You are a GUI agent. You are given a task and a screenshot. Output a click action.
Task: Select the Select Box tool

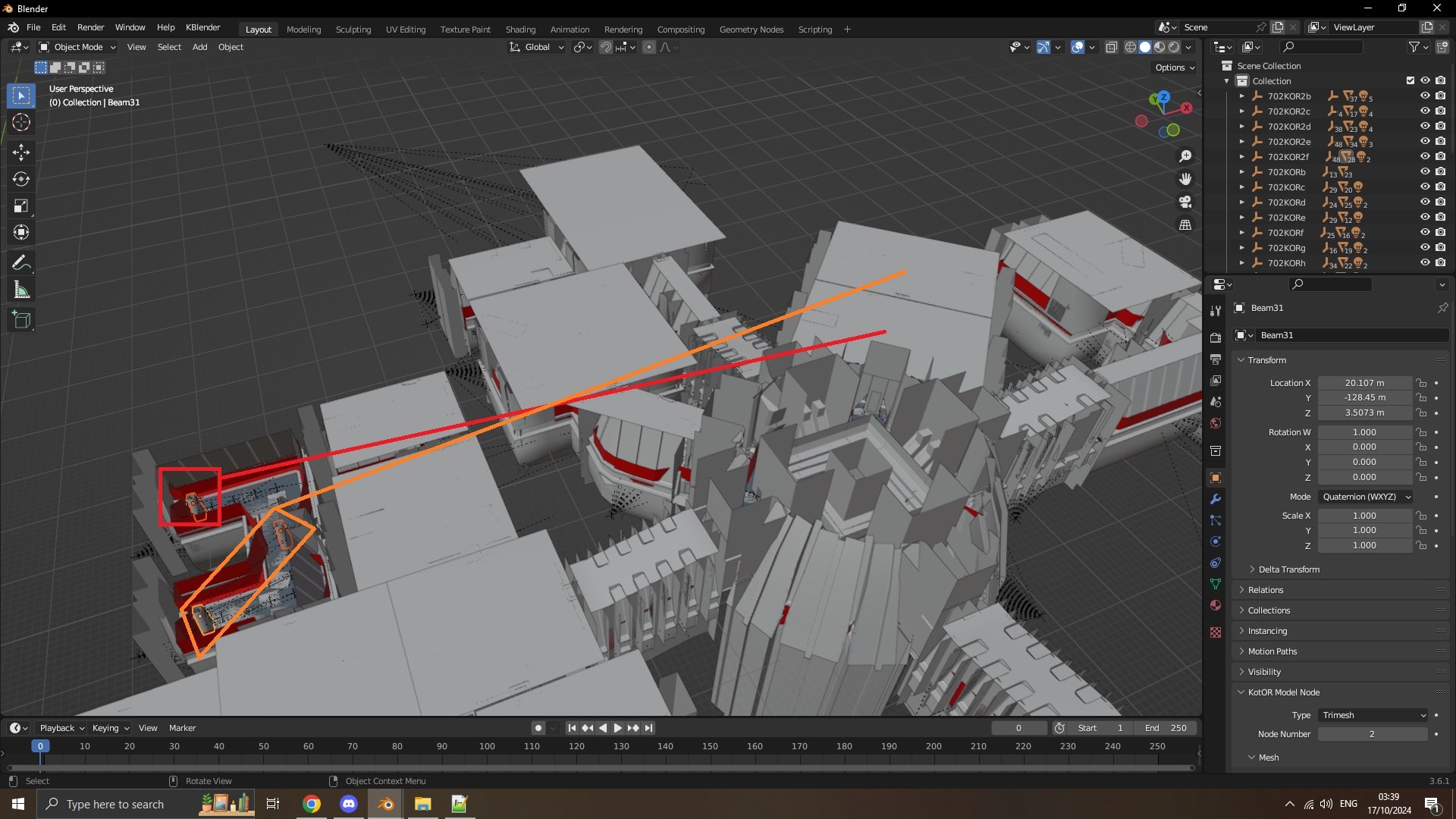pyautogui.click(x=21, y=96)
